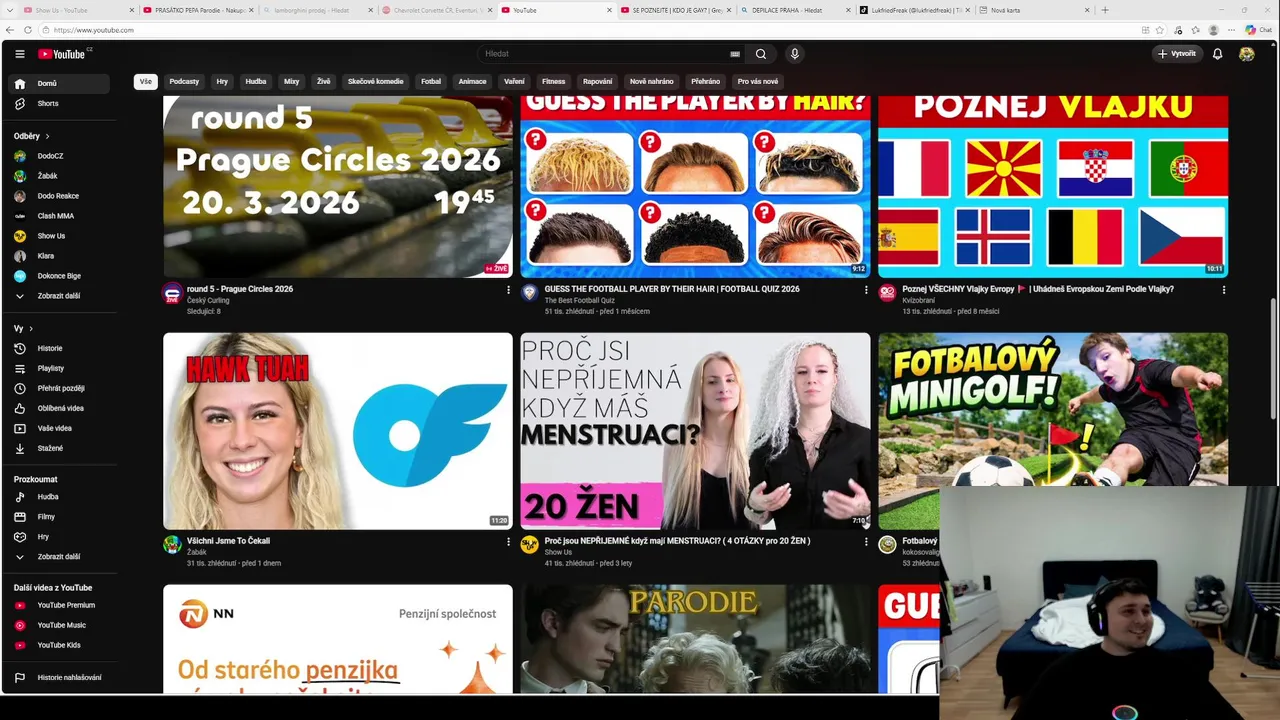1280x720 pixels.
Task: Open Hry under Prozkoumat
Action: coord(60,537)
